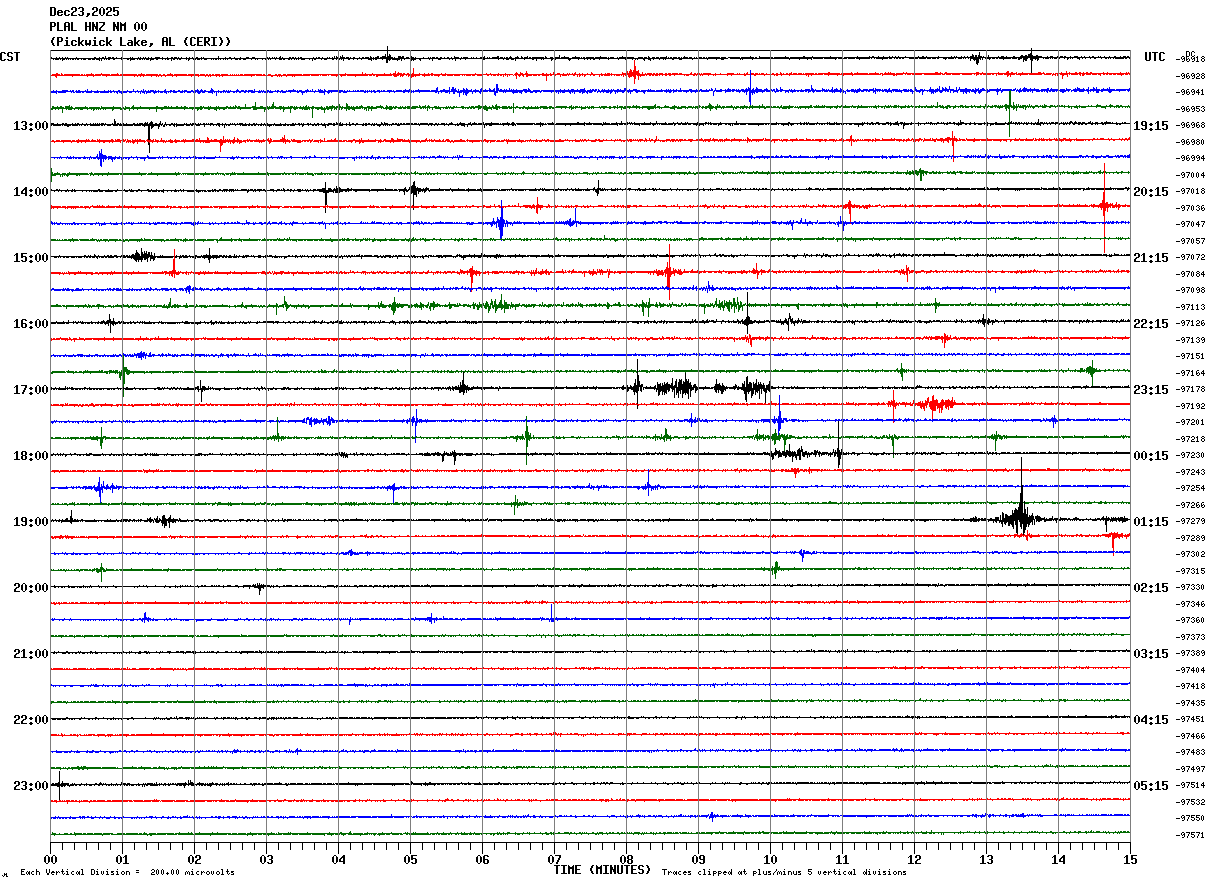Image resolution: width=1210 pixels, height=886 pixels.
Task: Click the DC offset value -97178
Action: [1191, 389]
